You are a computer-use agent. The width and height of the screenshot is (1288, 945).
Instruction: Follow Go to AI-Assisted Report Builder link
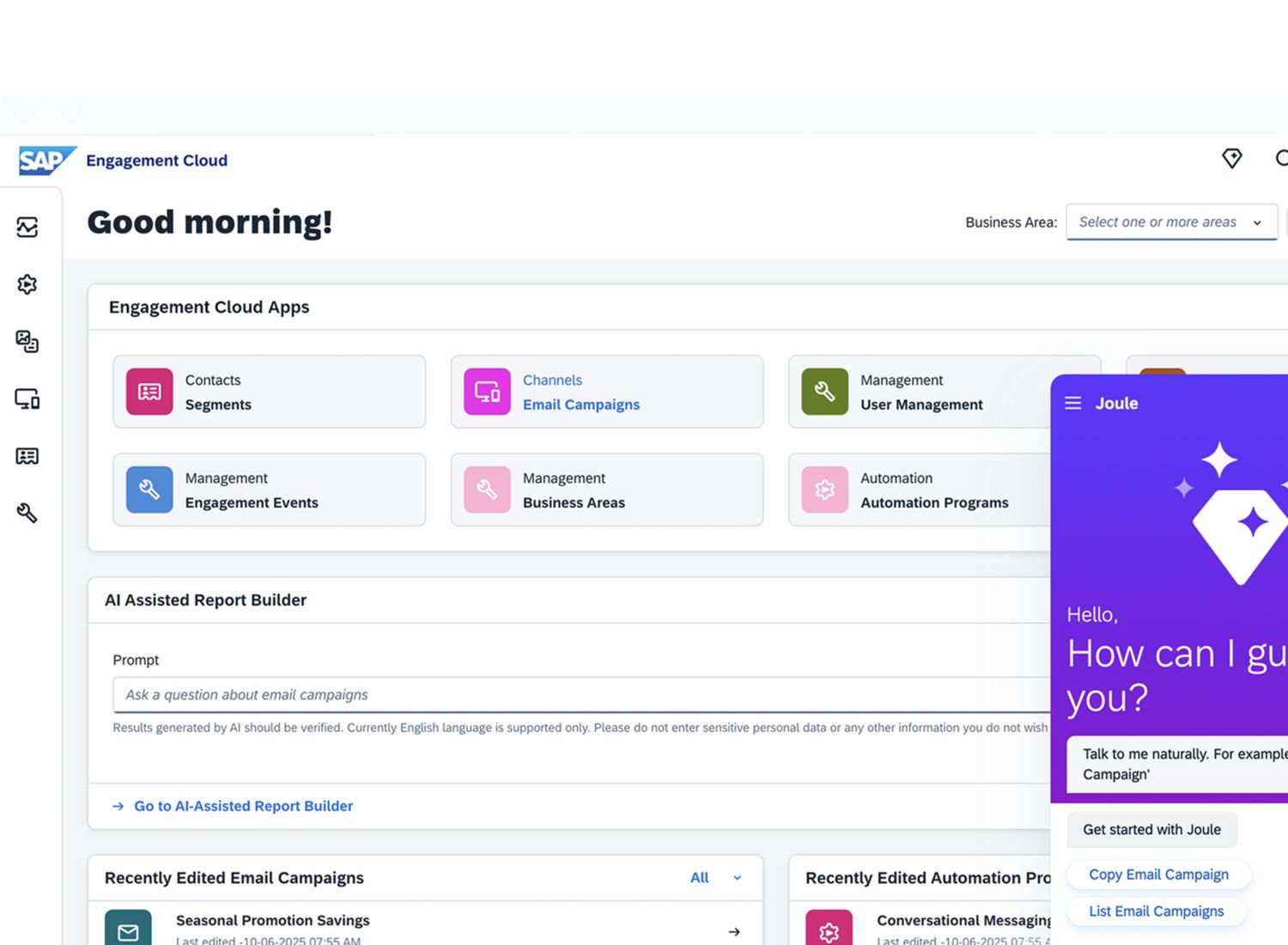(243, 806)
